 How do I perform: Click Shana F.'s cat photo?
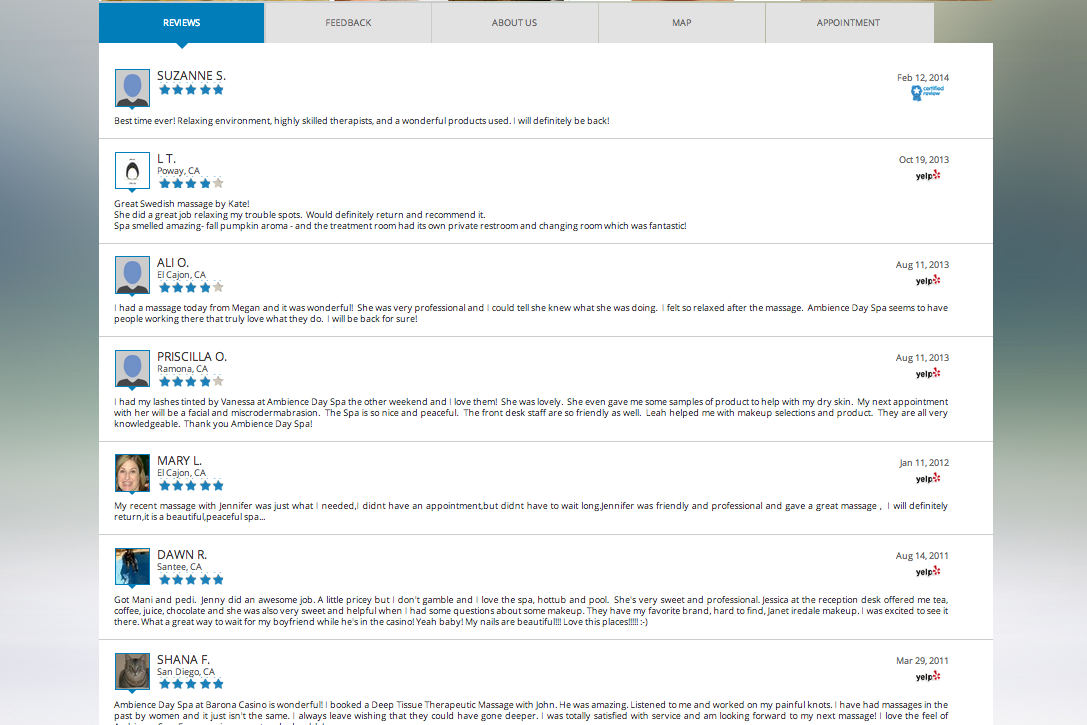[x=132, y=671]
